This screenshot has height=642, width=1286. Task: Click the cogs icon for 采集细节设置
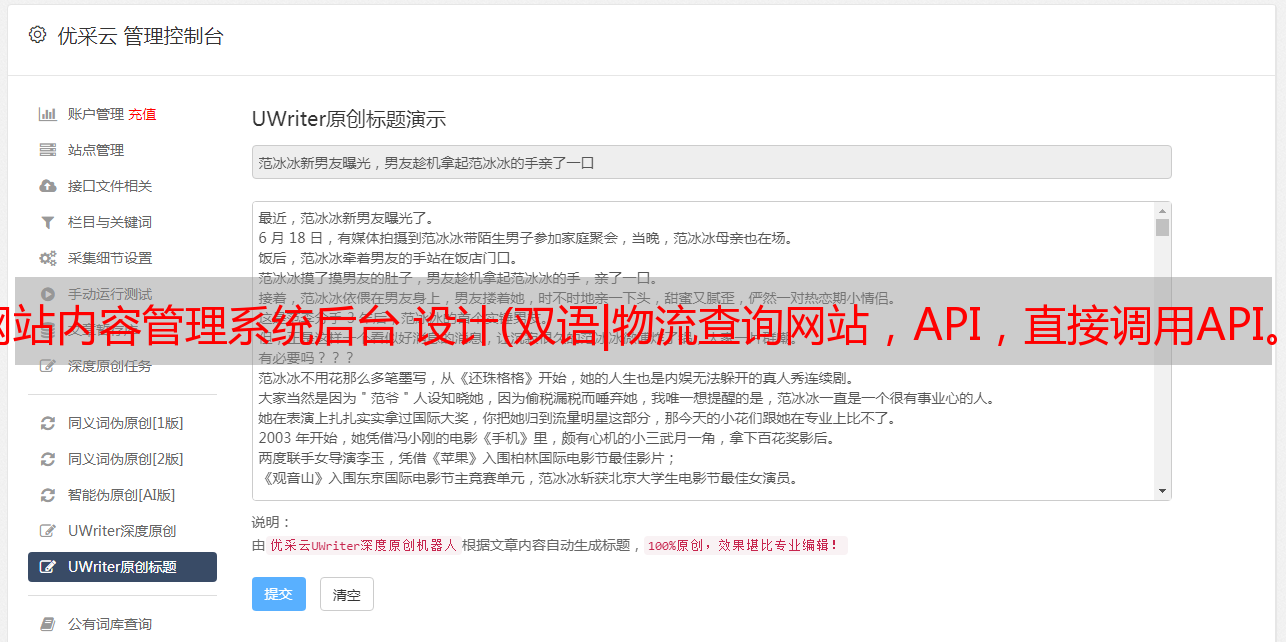(x=47, y=258)
